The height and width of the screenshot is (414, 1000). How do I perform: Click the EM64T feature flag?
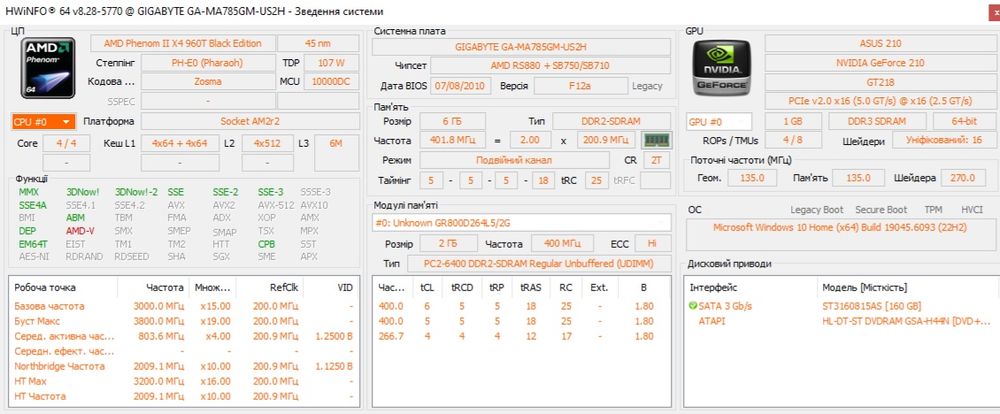pos(32,244)
